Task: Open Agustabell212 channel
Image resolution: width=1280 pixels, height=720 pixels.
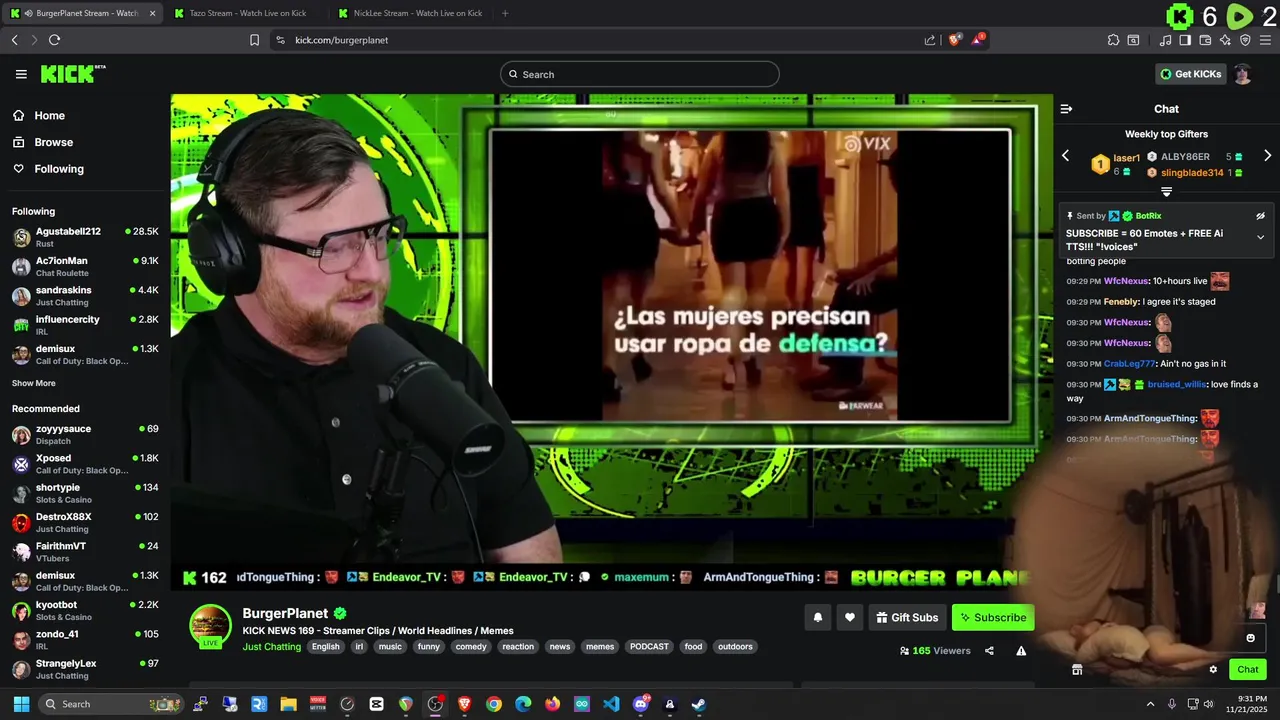Action: pyautogui.click(x=85, y=237)
